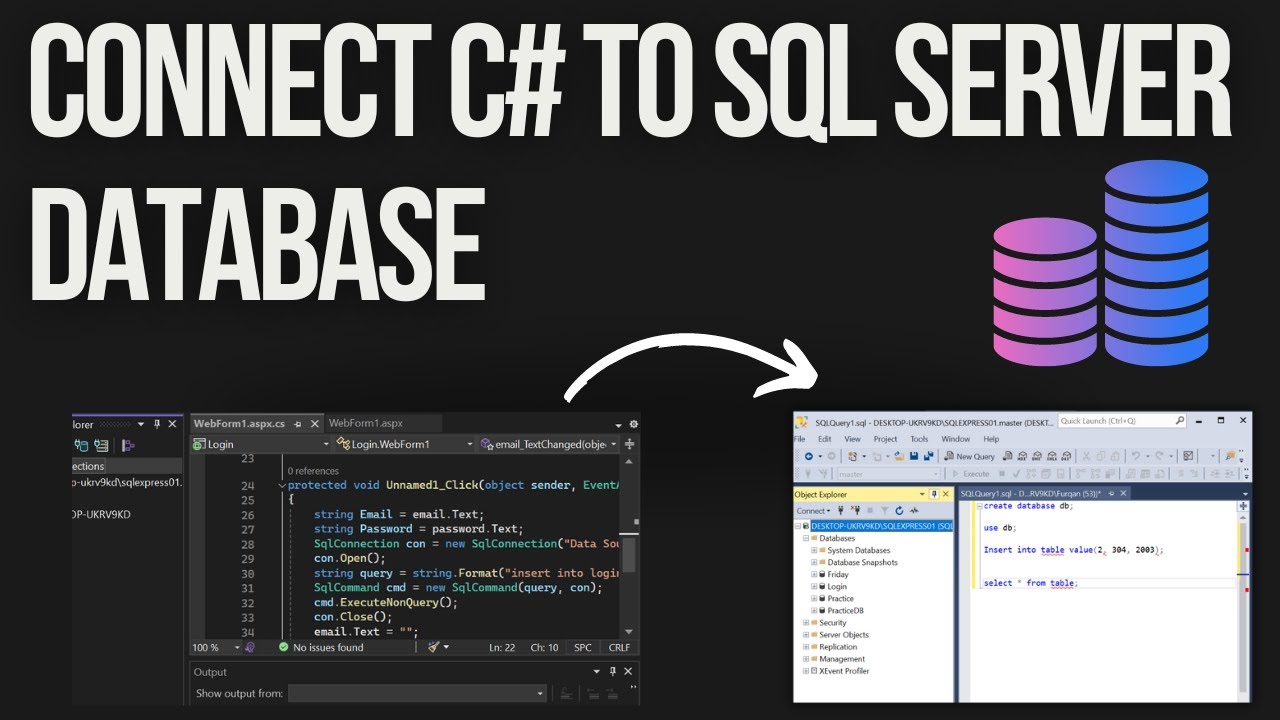Open the email_TextChanged member dropdown

[x=549, y=444]
